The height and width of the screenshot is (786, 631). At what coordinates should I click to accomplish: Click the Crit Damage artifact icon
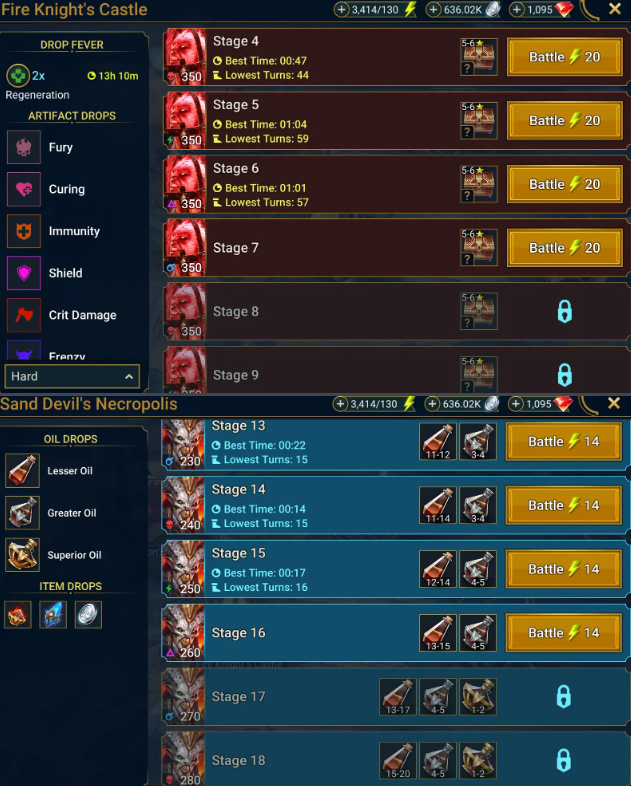24,315
